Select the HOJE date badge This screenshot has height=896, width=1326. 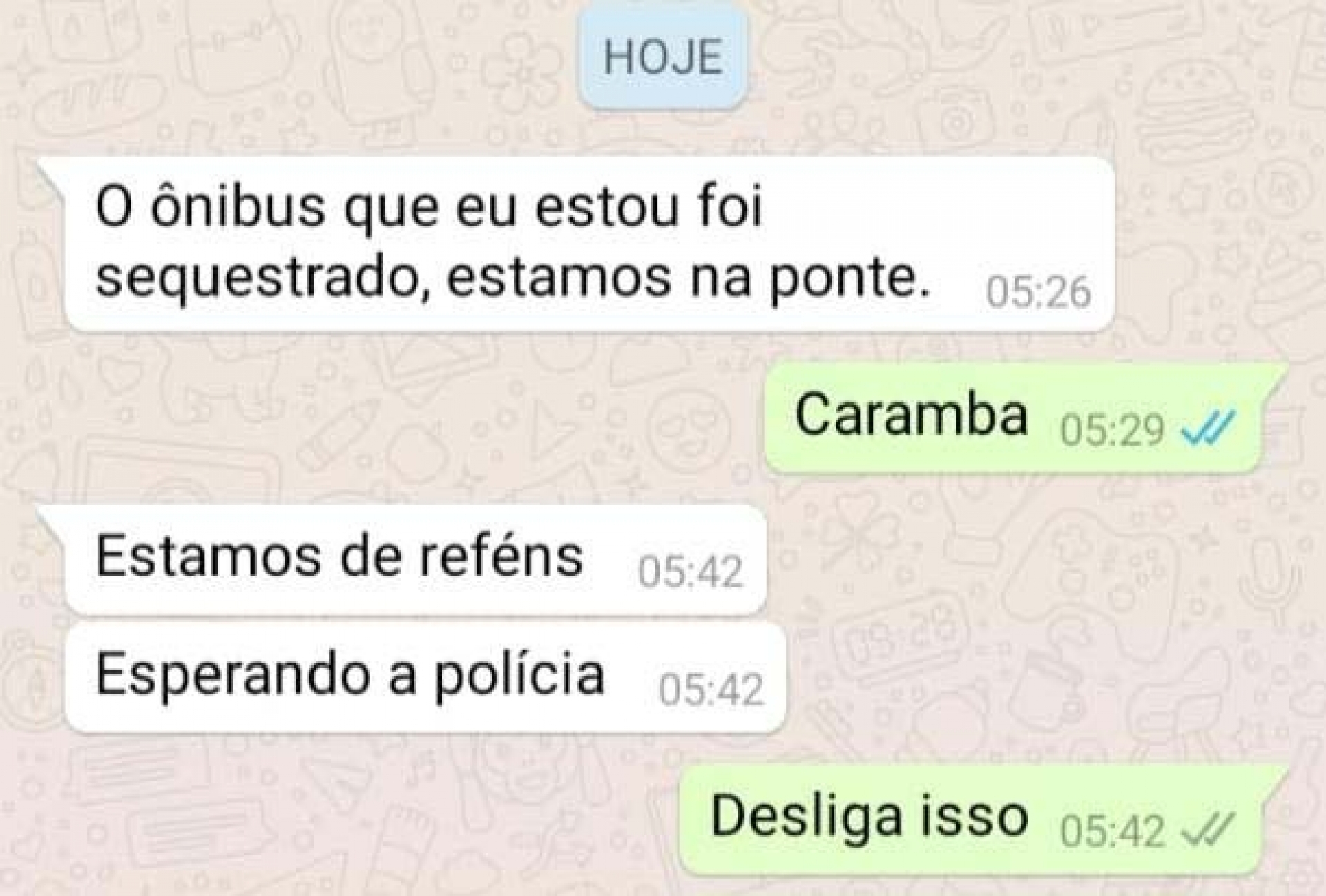pos(663,57)
